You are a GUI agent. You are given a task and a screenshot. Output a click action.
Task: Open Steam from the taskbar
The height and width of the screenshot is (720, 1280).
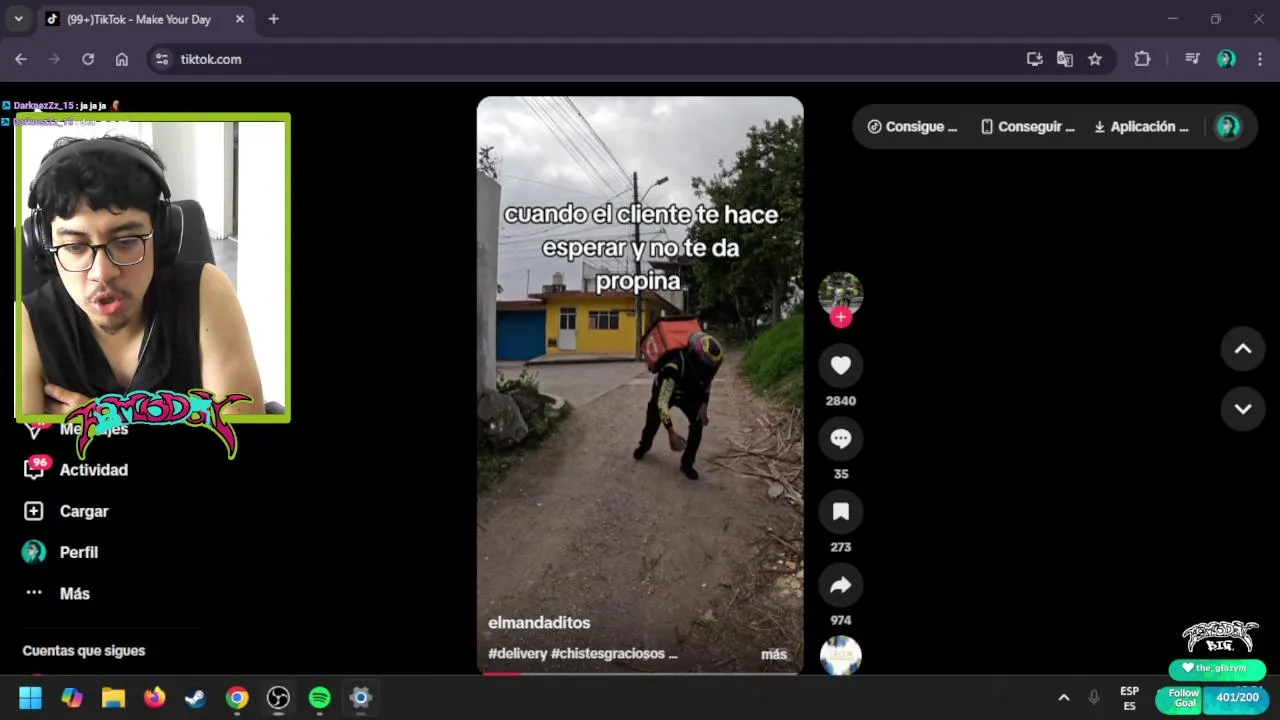[x=195, y=697]
